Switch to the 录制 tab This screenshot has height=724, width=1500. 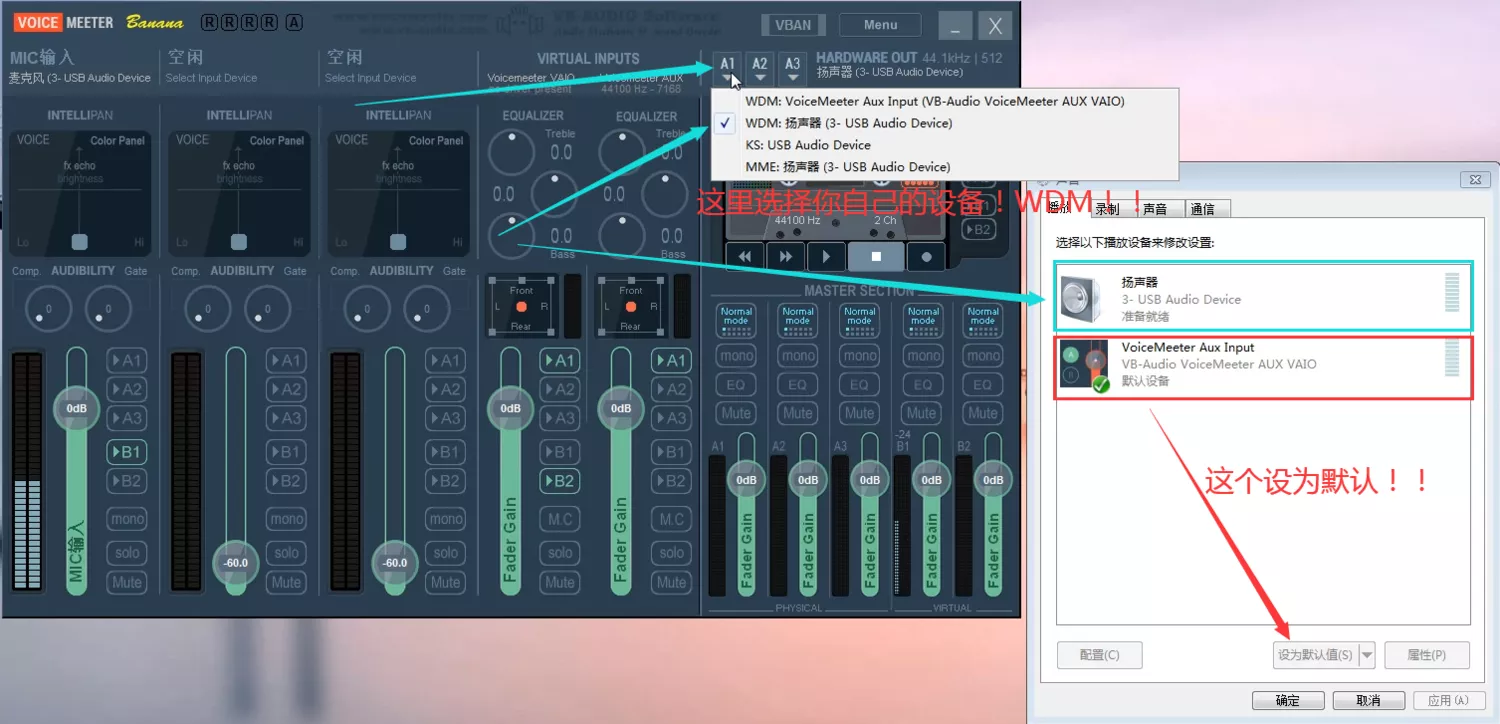coord(1107,209)
